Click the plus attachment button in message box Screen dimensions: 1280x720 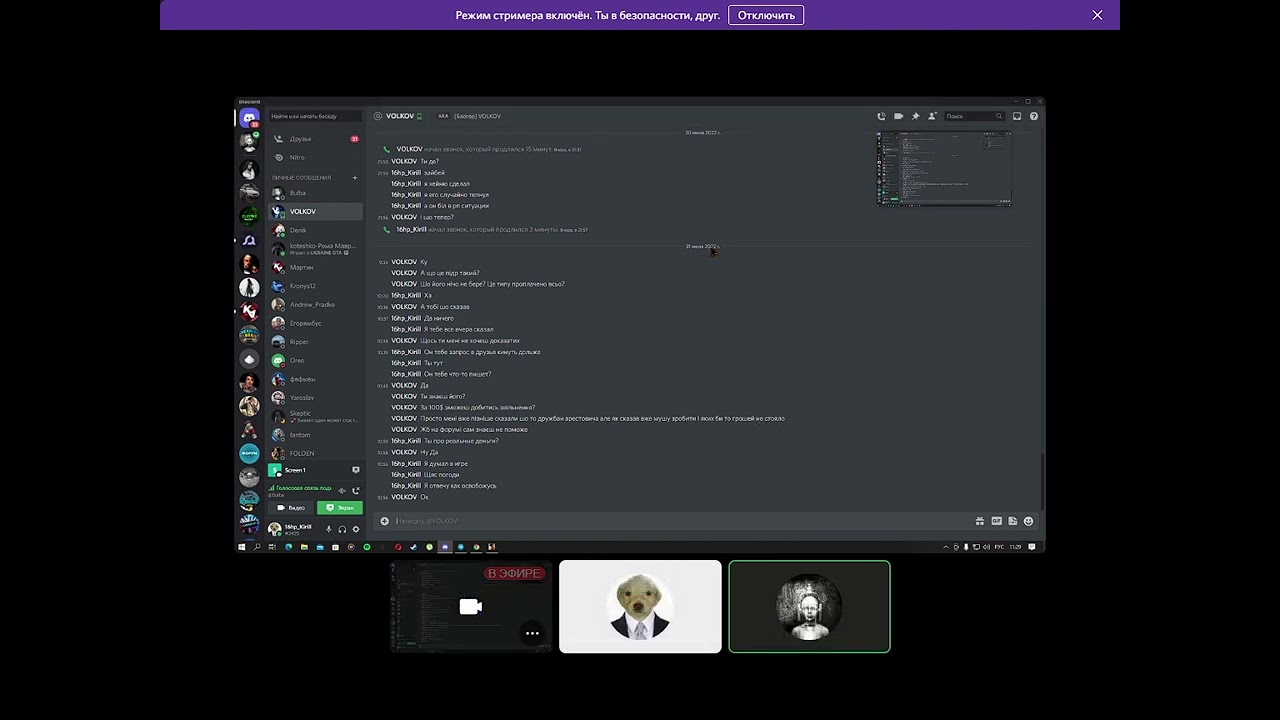click(384, 521)
